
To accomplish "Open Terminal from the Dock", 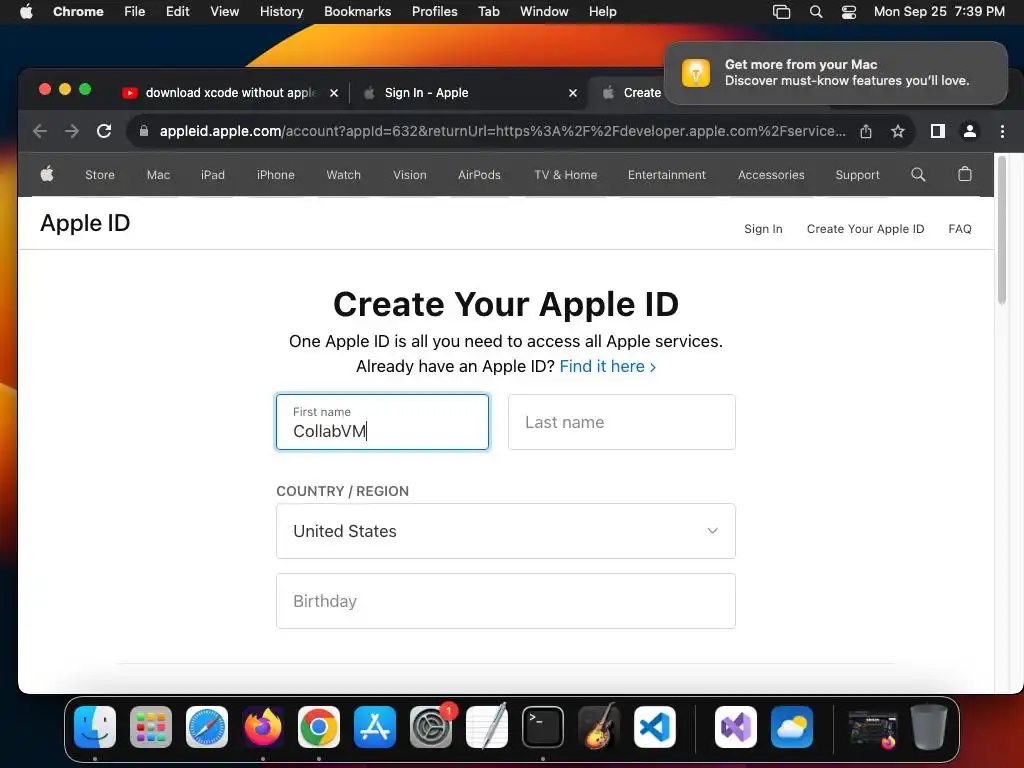I will (x=543, y=727).
